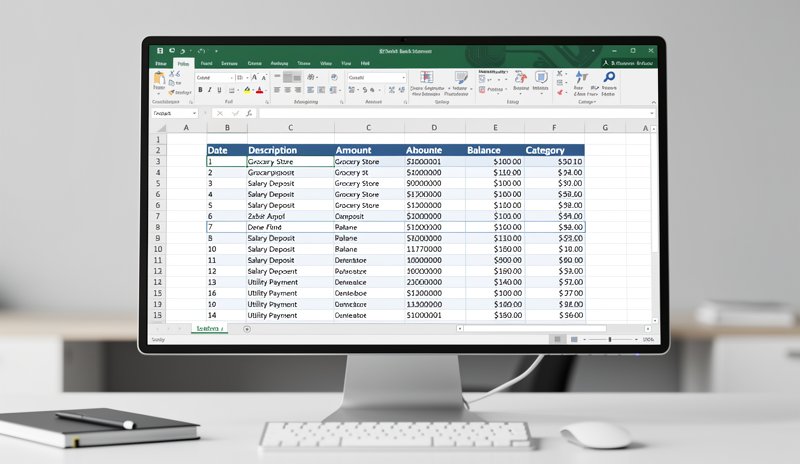800x464 pixels.
Task: Open the Font group dialog launcher
Action: [x=267, y=102]
